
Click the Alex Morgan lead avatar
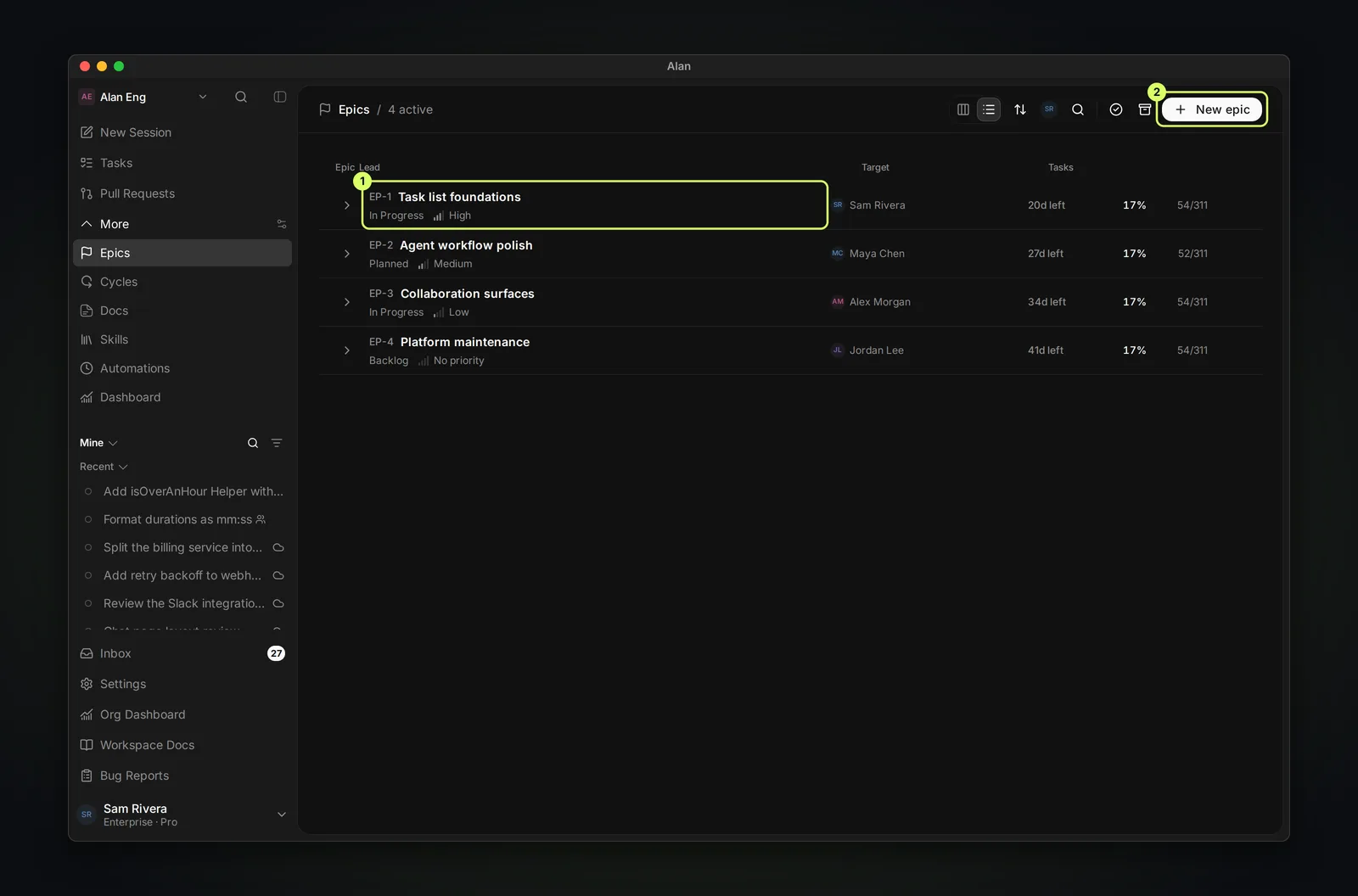[x=838, y=302]
